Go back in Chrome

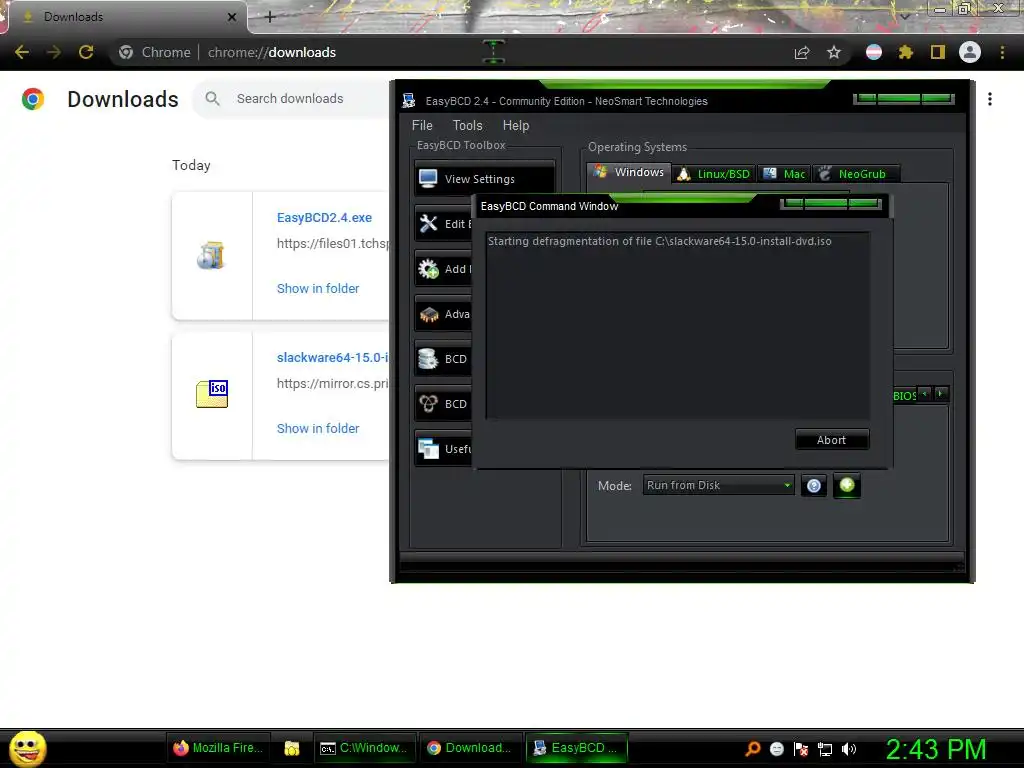point(22,52)
